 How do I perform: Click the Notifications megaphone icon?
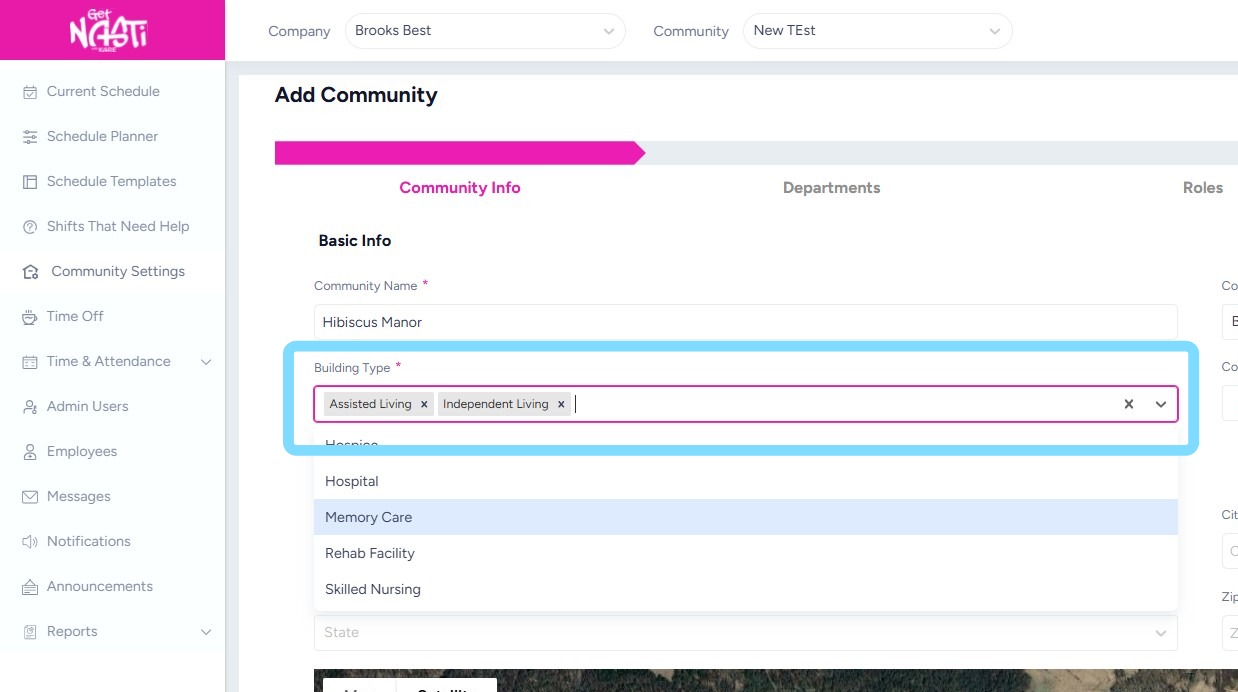(x=30, y=542)
